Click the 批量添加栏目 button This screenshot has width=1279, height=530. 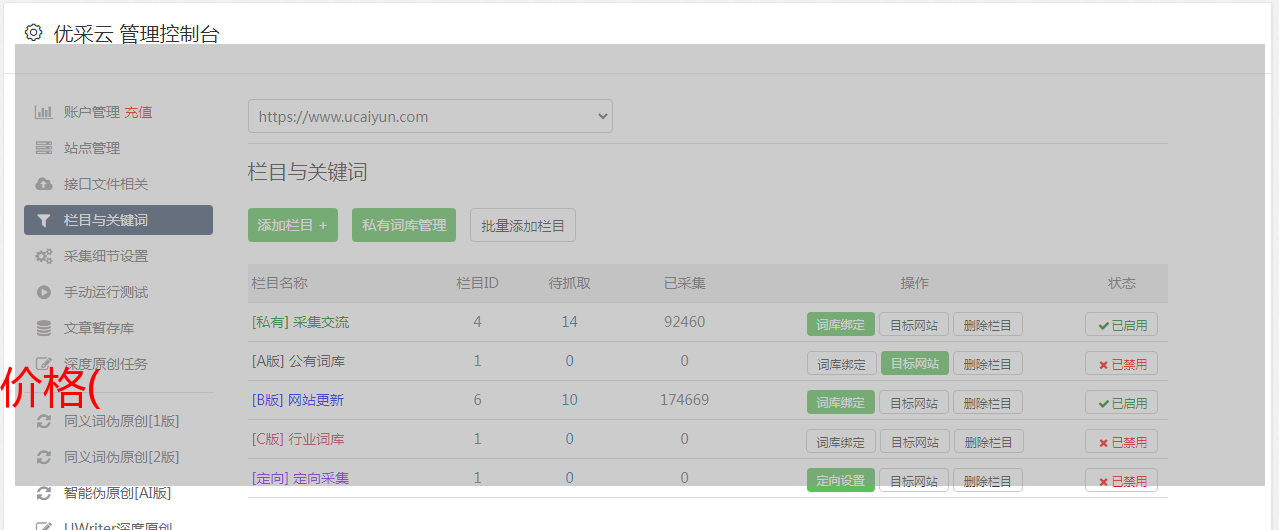[x=523, y=225]
